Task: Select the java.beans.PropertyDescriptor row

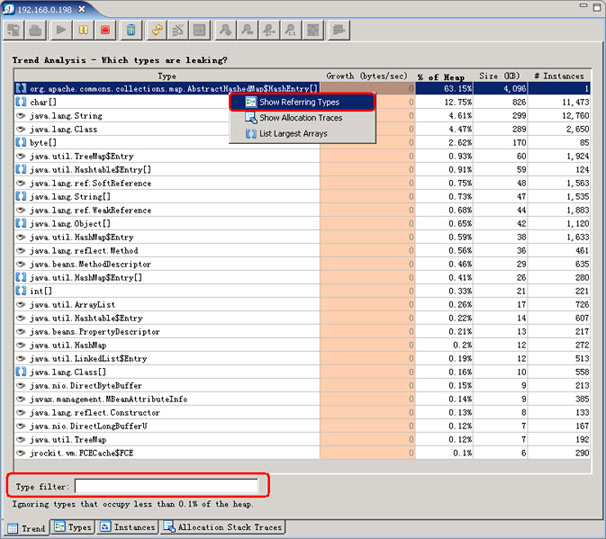Action: 302,332
